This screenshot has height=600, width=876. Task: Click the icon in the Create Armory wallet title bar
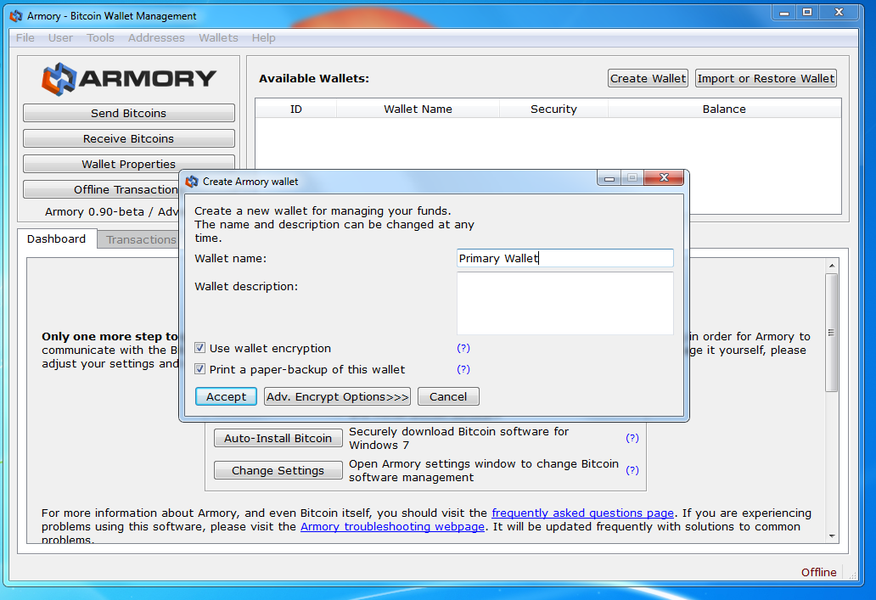pyautogui.click(x=192, y=182)
